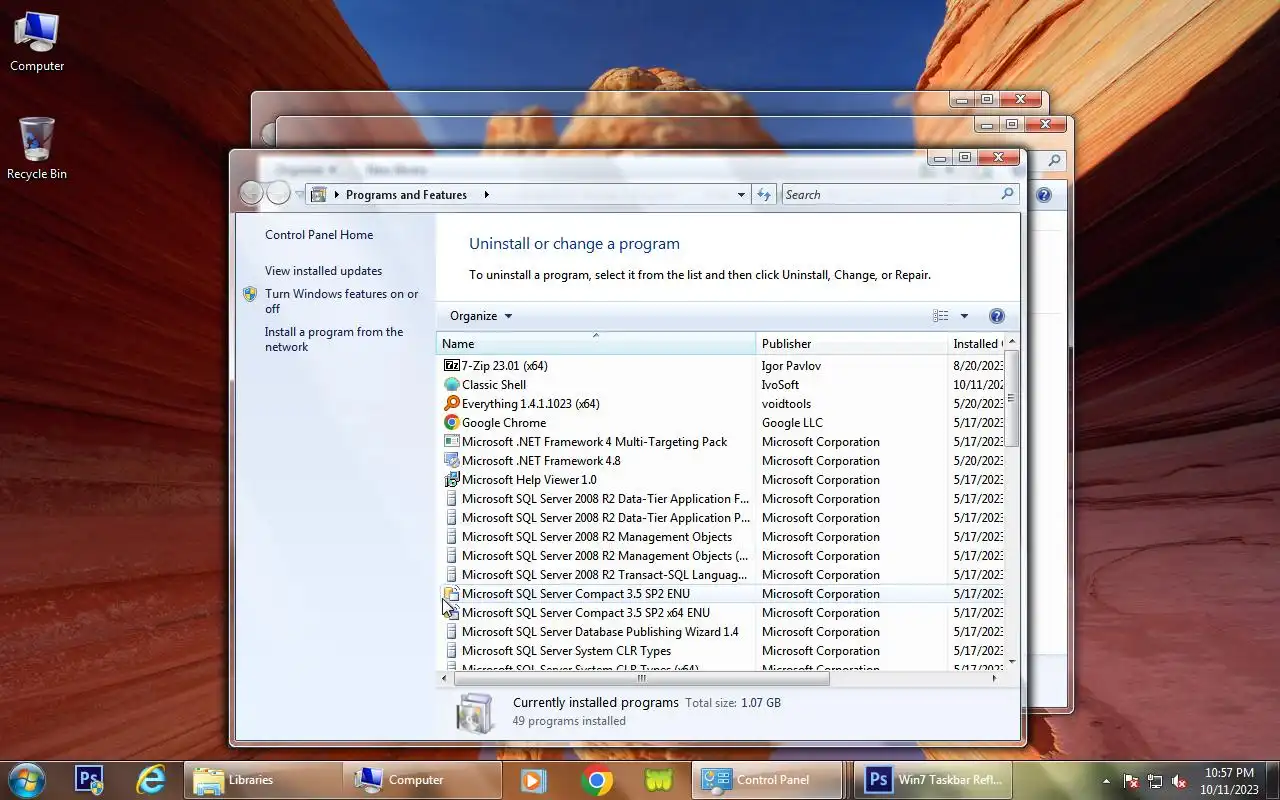Select the 7-Zip 23.01 (x64) program icon

pyautogui.click(x=452, y=366)
